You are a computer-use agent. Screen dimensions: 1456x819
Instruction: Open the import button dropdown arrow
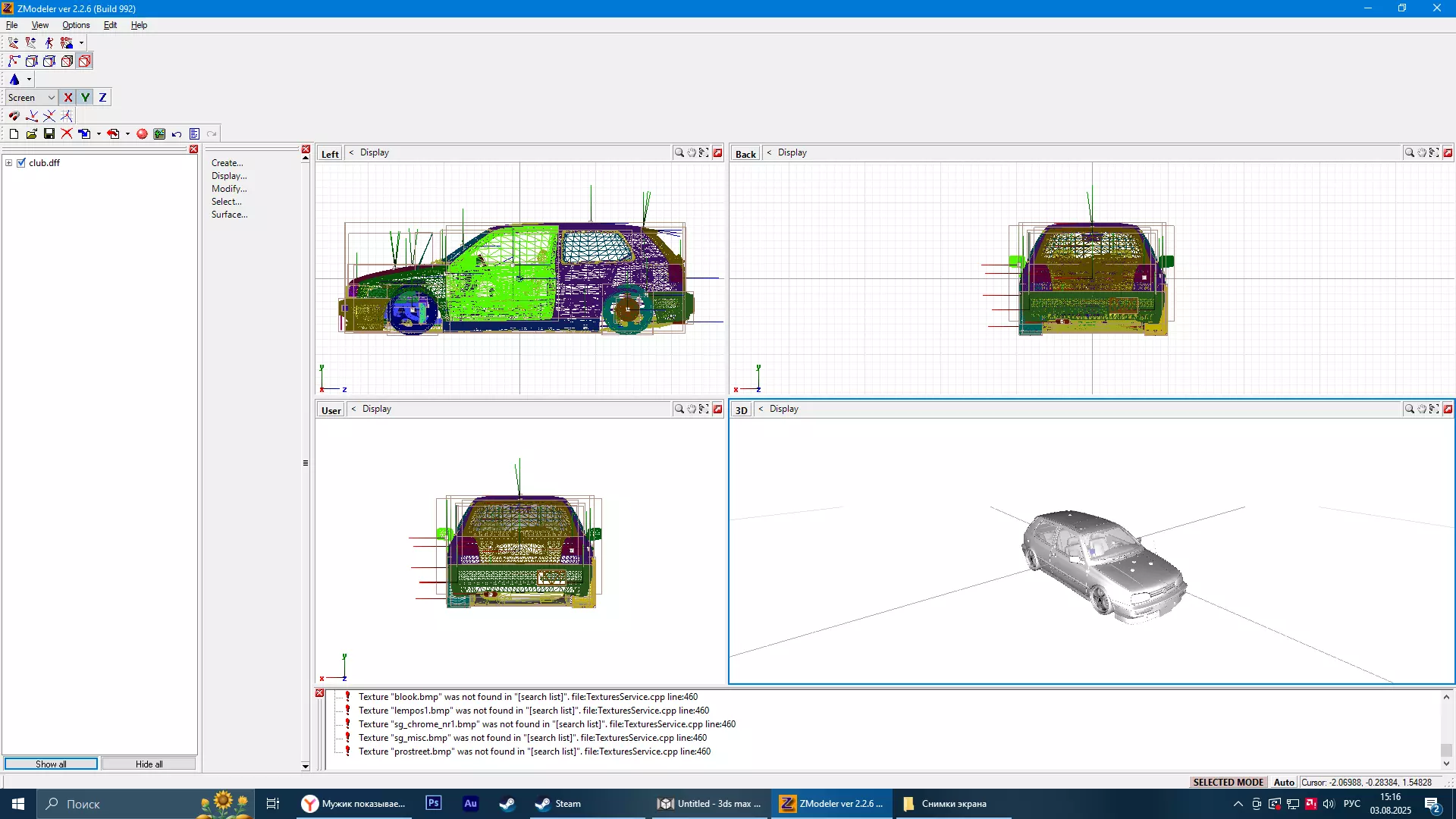99,134
